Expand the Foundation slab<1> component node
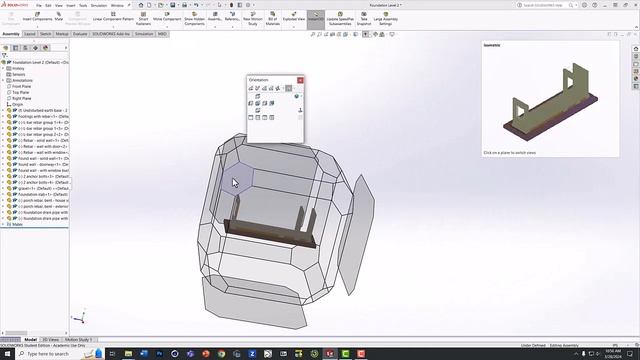 [3, 195]
